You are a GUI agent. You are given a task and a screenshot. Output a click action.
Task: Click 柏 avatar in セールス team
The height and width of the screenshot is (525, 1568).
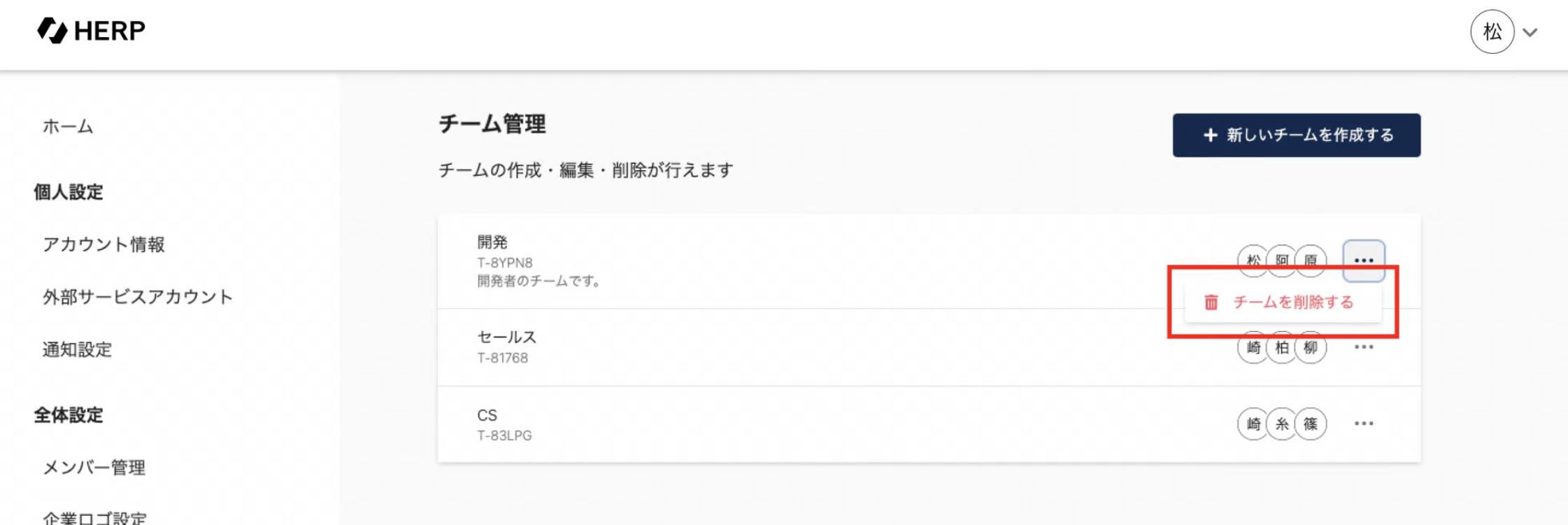1281,347
